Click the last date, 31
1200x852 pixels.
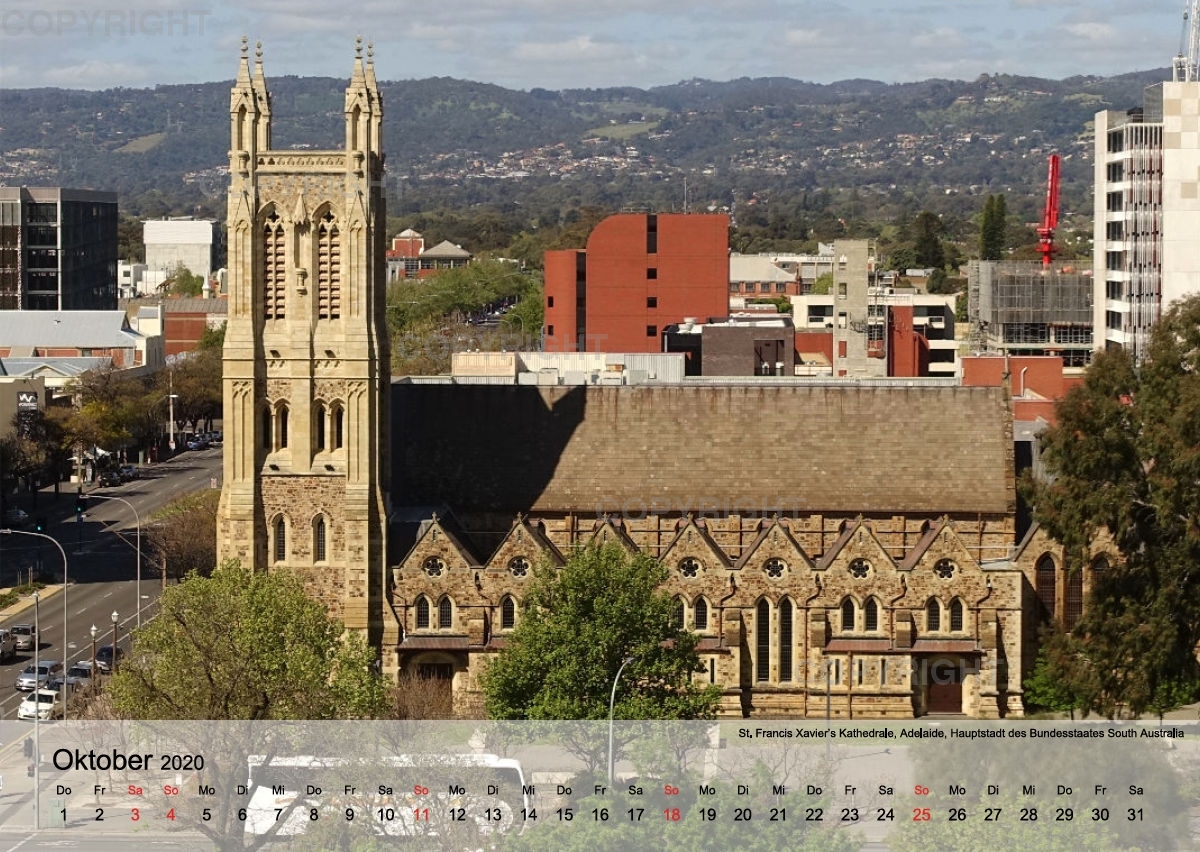(x=1135, y=814)
